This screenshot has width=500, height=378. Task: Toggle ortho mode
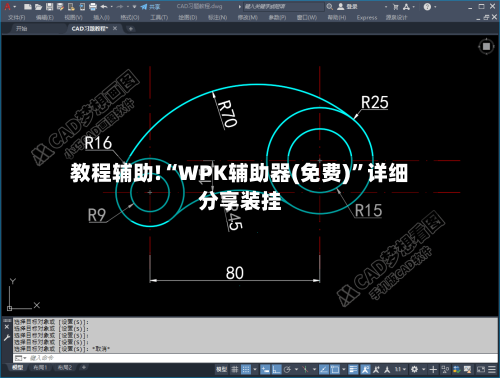tap(276, 369)
